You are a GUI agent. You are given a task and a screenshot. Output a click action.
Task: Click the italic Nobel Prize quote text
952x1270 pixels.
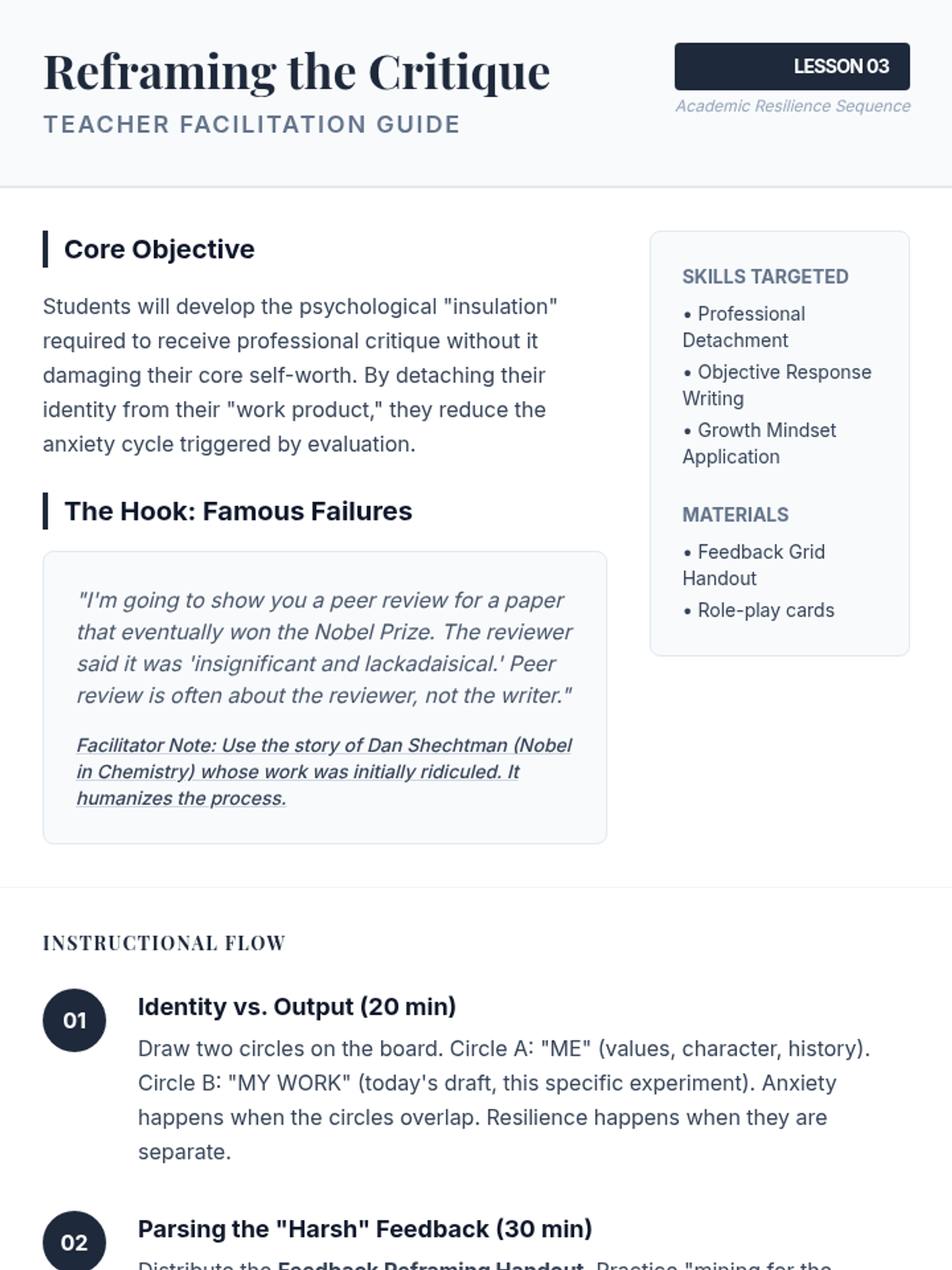pos(324,648)
